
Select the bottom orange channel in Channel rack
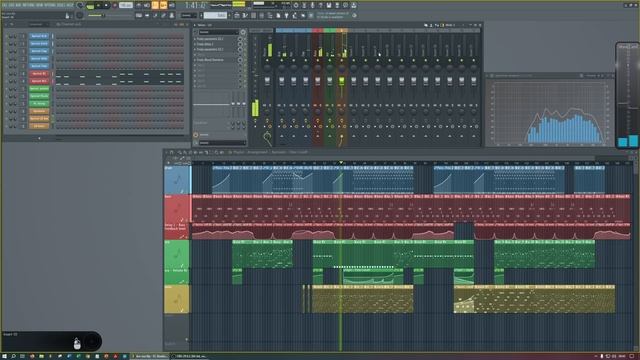39,126
